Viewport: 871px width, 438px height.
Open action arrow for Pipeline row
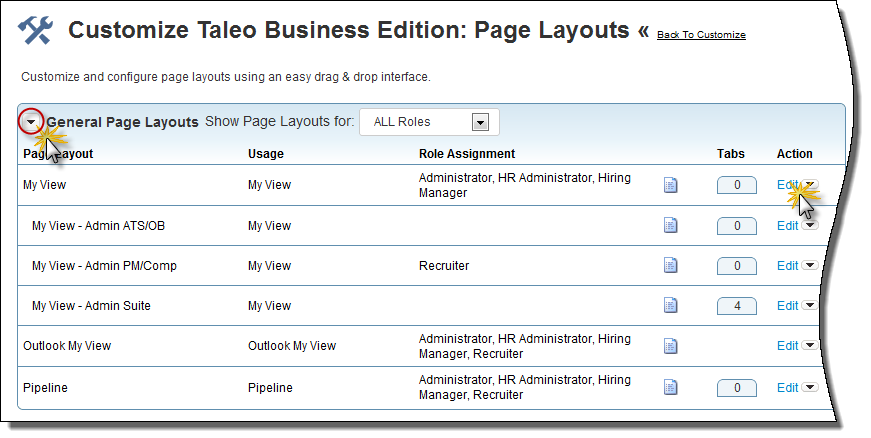point(810,387)
